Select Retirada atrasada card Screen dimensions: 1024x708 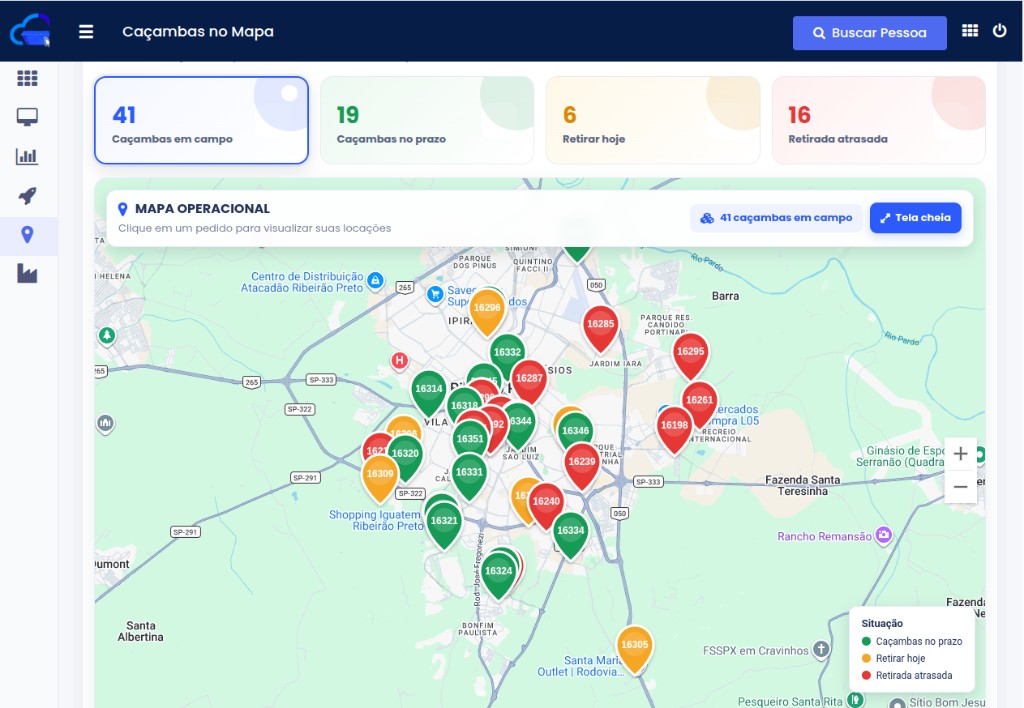tap(878, 120)
